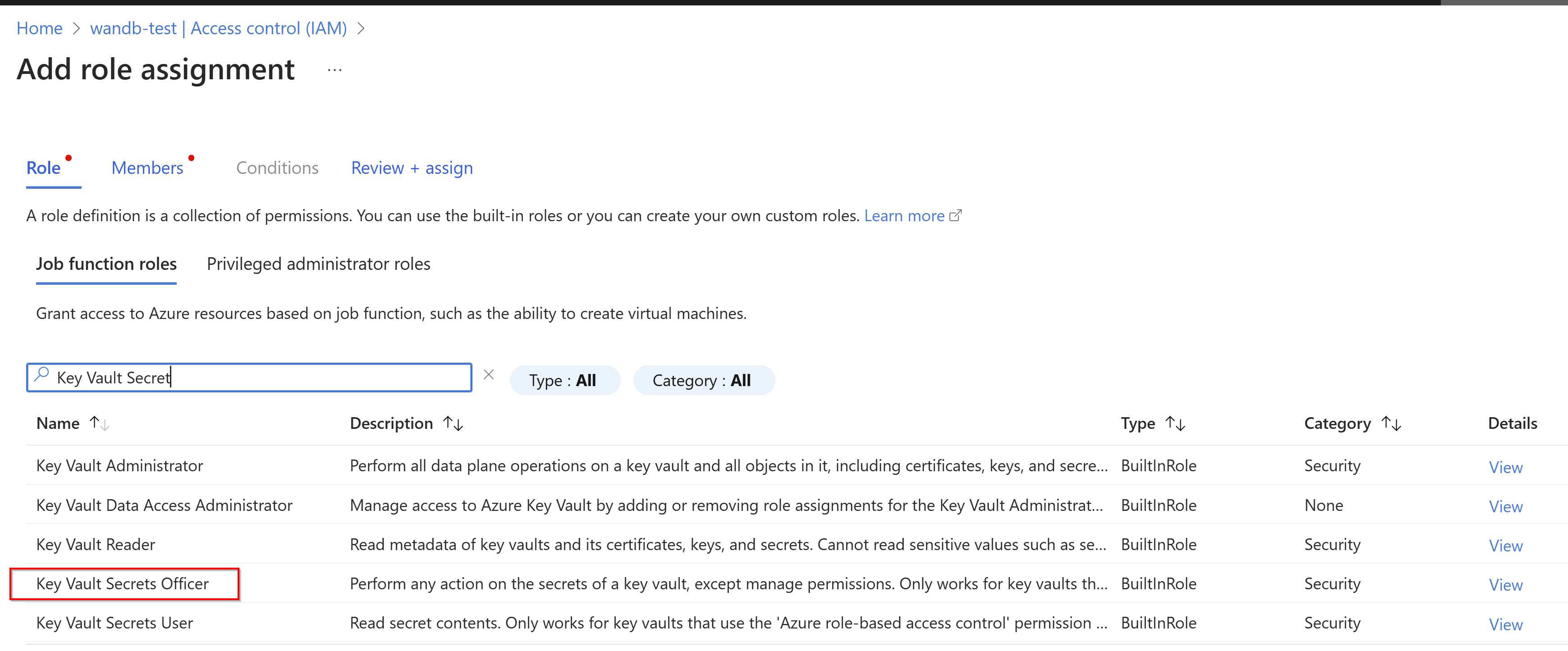View details for Key Vault Reader

1505,546
